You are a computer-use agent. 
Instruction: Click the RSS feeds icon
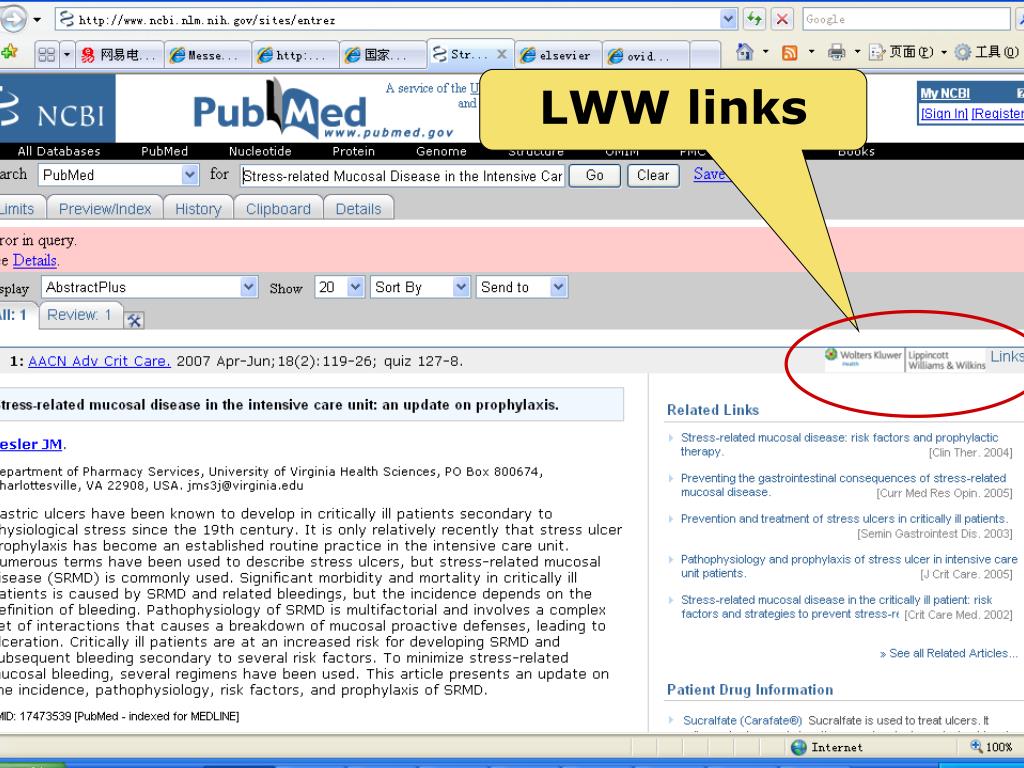[x=790, y=53]
